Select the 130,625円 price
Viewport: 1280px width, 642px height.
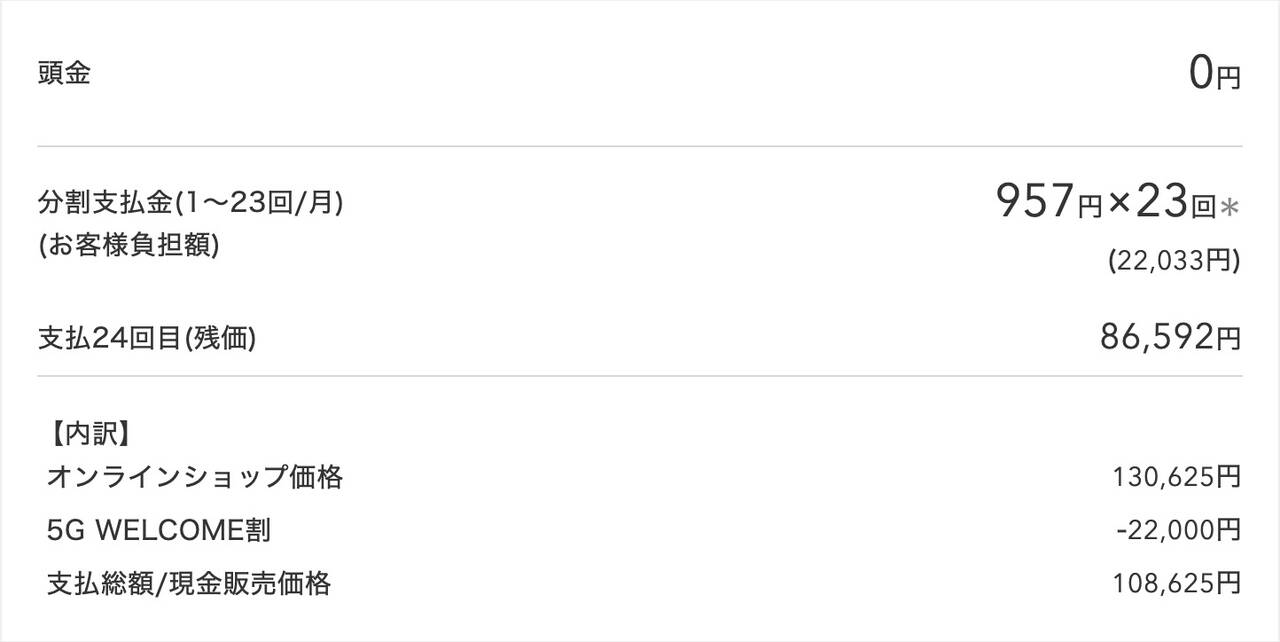[1176, 478]
